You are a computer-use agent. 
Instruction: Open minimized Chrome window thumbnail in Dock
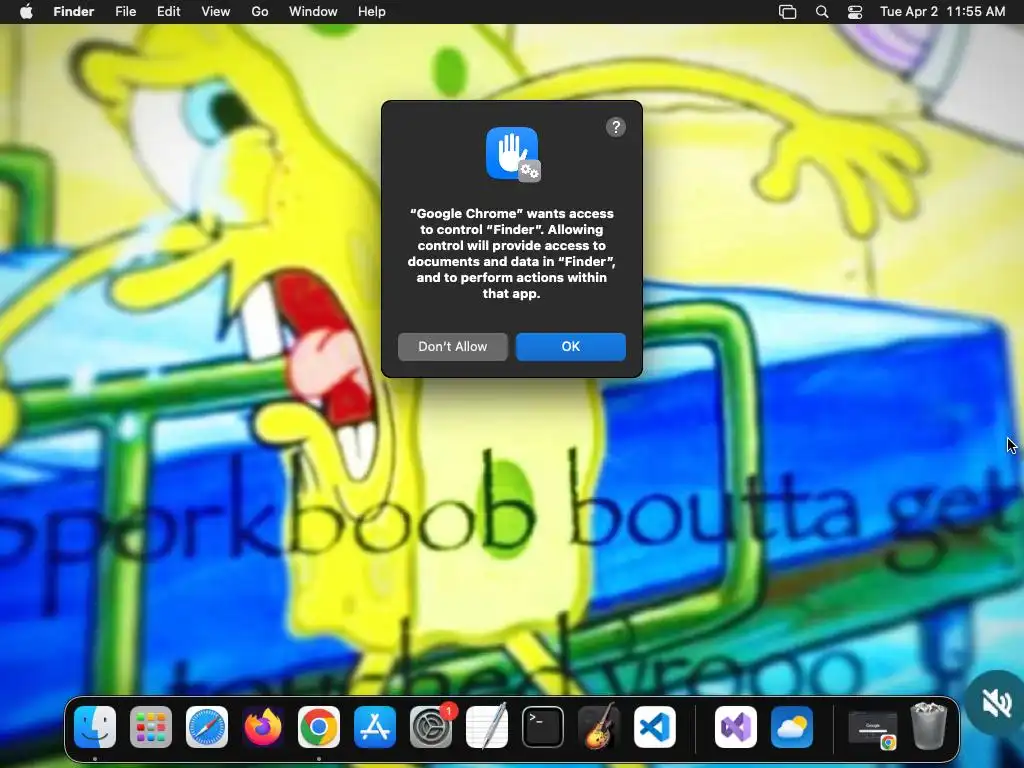click(872, 728)
